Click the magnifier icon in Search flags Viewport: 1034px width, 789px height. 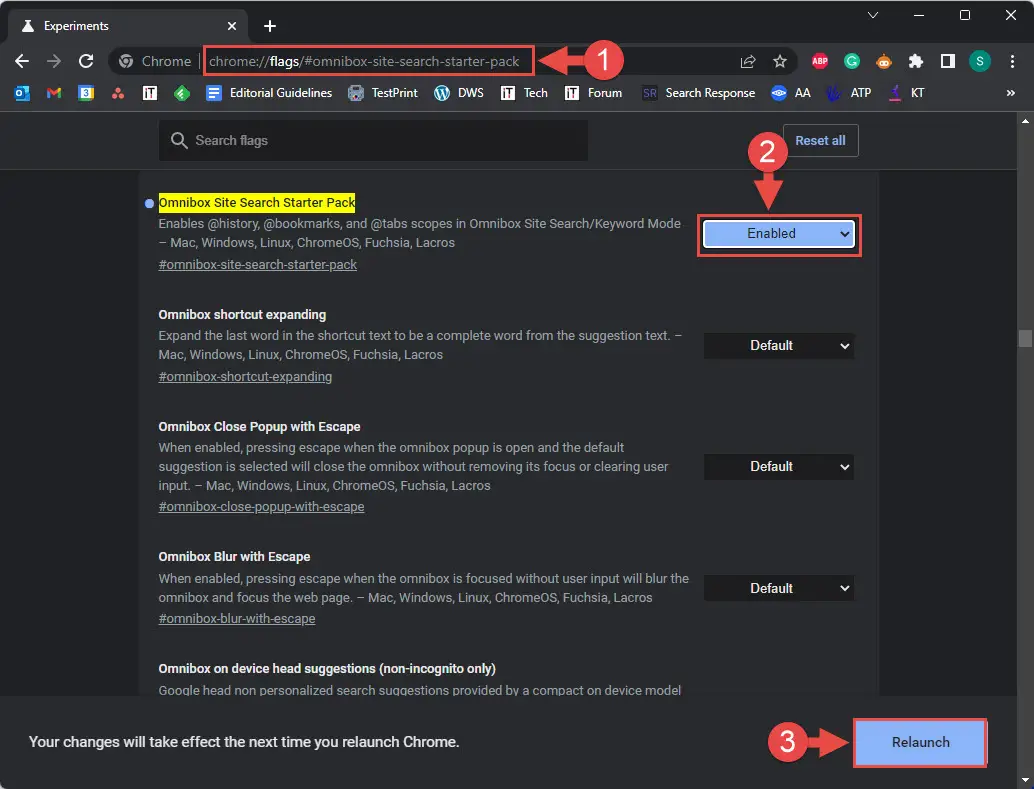179,140
